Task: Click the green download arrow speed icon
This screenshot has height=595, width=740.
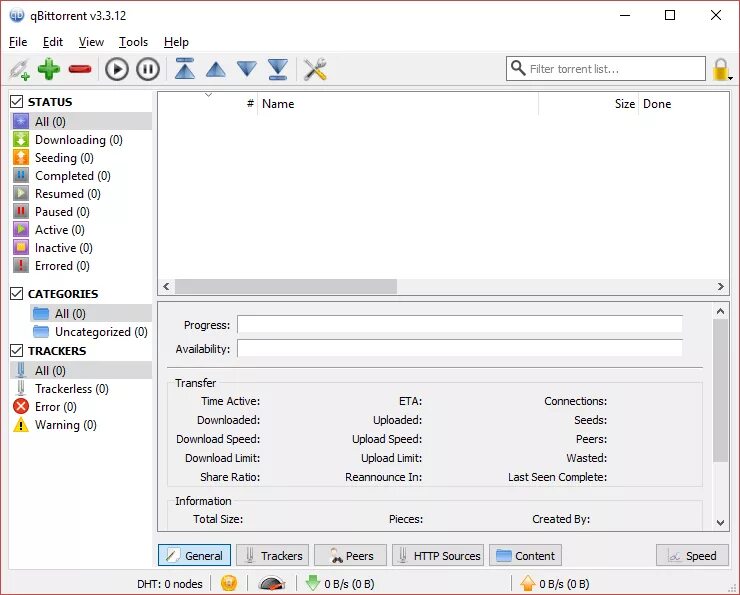Action: click(x=312, y=583)
